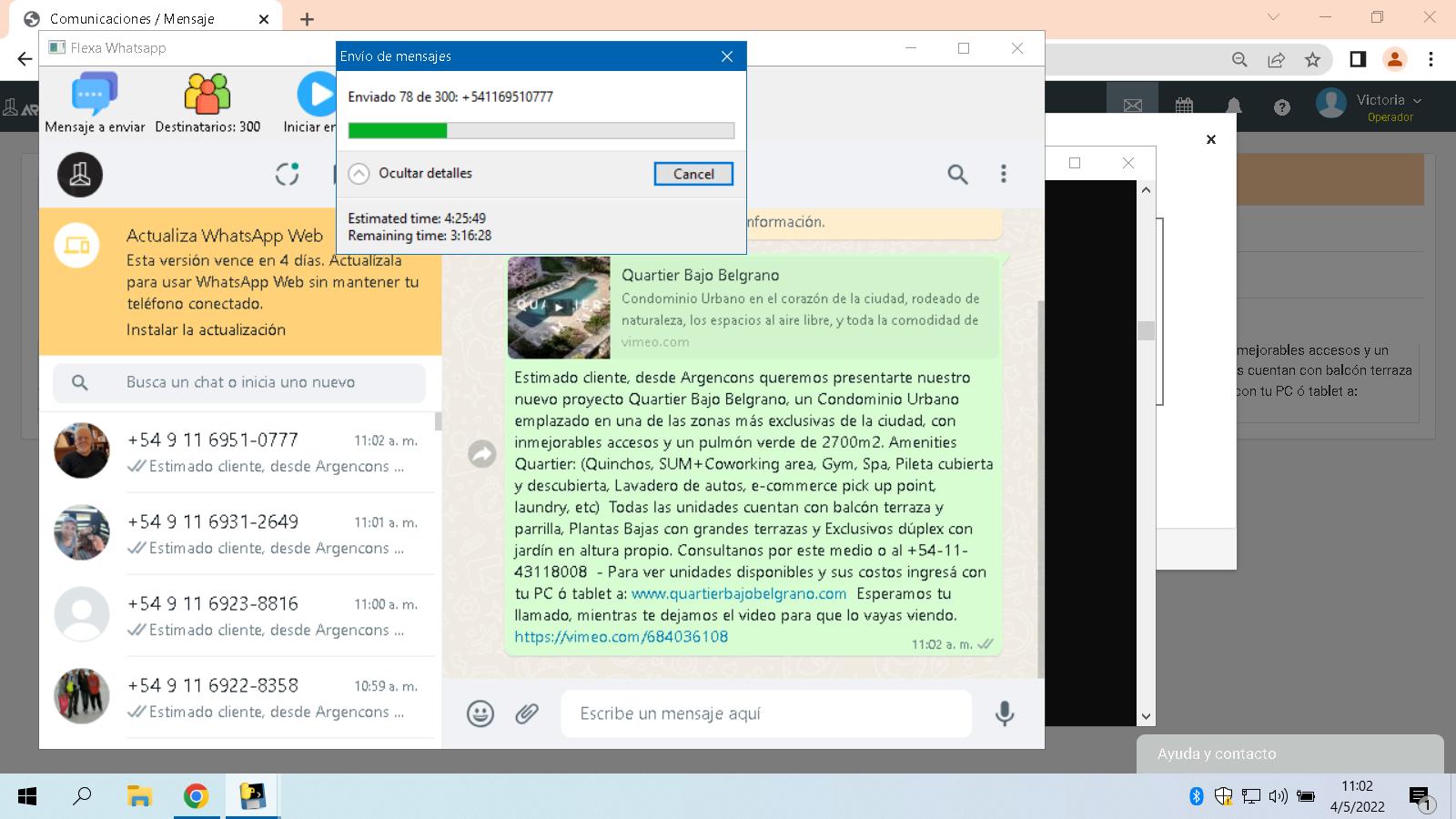Open profile photo of +54 9 11 6951-0777
This screenshot has width=1456, height=819.
point(82,450)
